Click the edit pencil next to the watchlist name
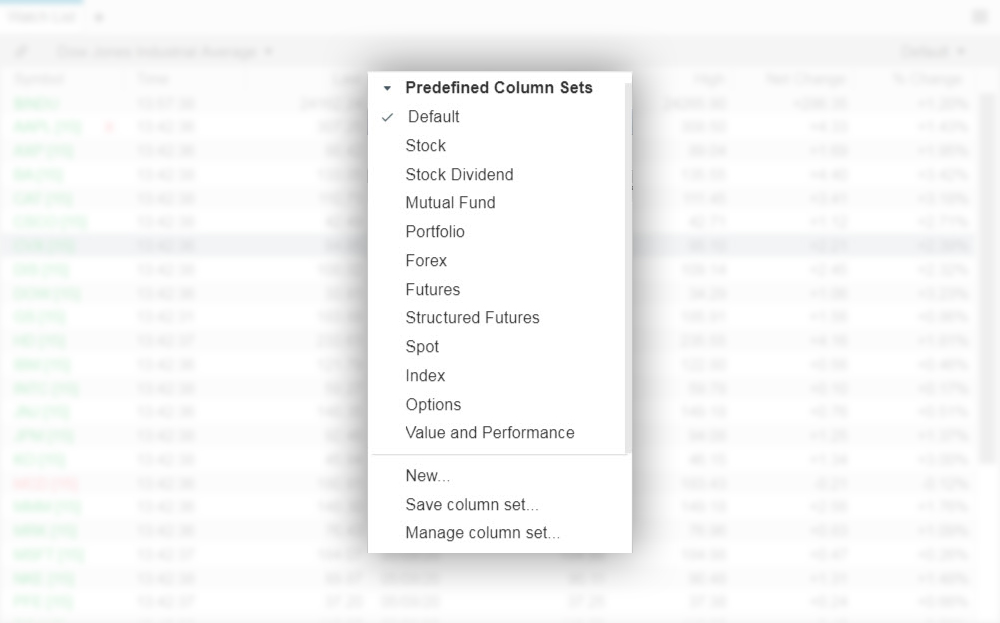 click(x=21, y=51)
